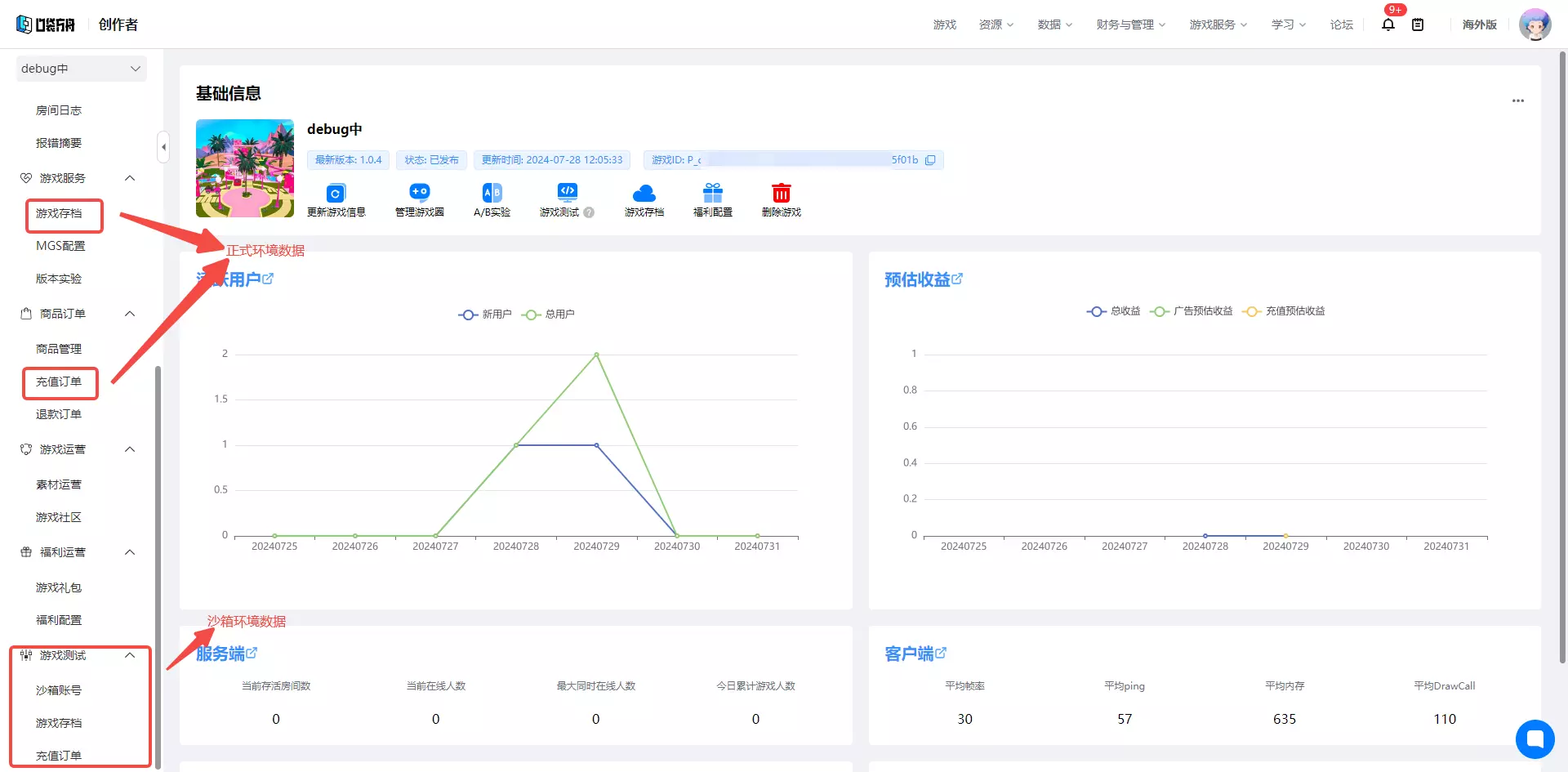
Task: Open the notification bell
Action: (x=1388, y=25)
